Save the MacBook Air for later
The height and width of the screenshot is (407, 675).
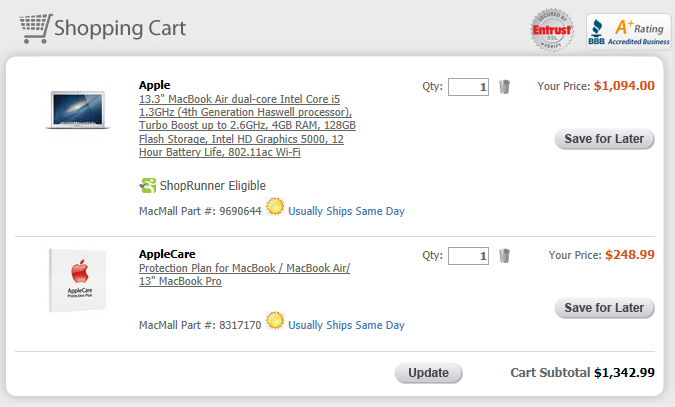604,139
